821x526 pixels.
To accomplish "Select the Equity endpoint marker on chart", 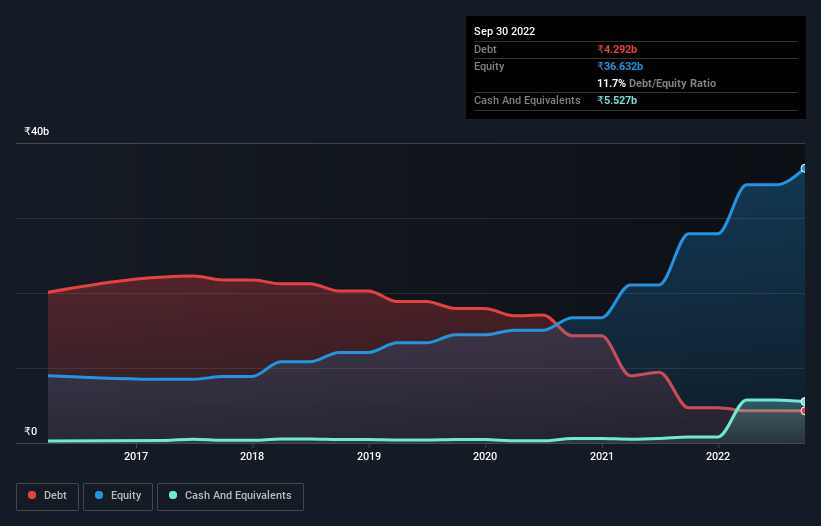I will tap(804, 169).
